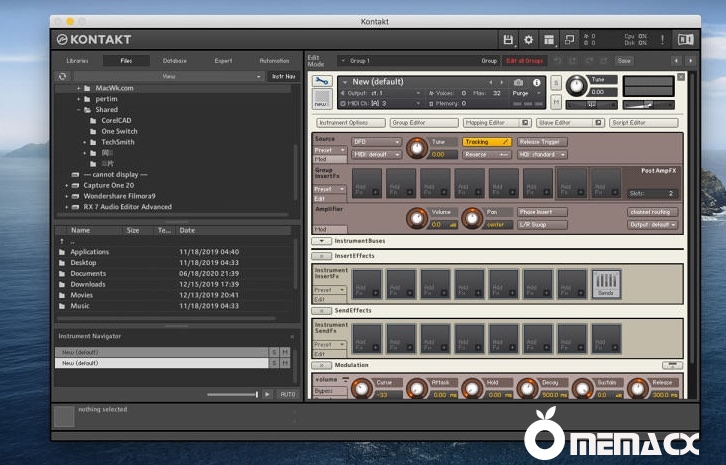Toggle the minimized view icon in header

pyautogui.click(x=570, y=40)
